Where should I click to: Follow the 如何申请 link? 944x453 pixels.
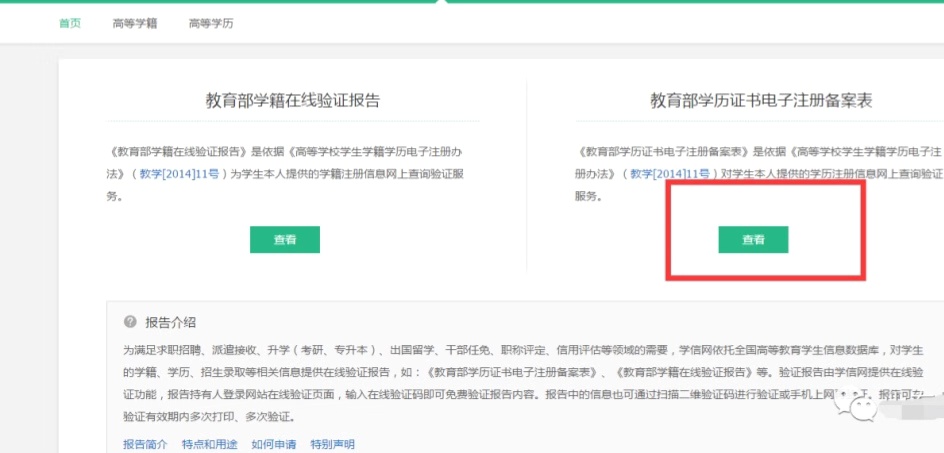click(x=272, y=444)
